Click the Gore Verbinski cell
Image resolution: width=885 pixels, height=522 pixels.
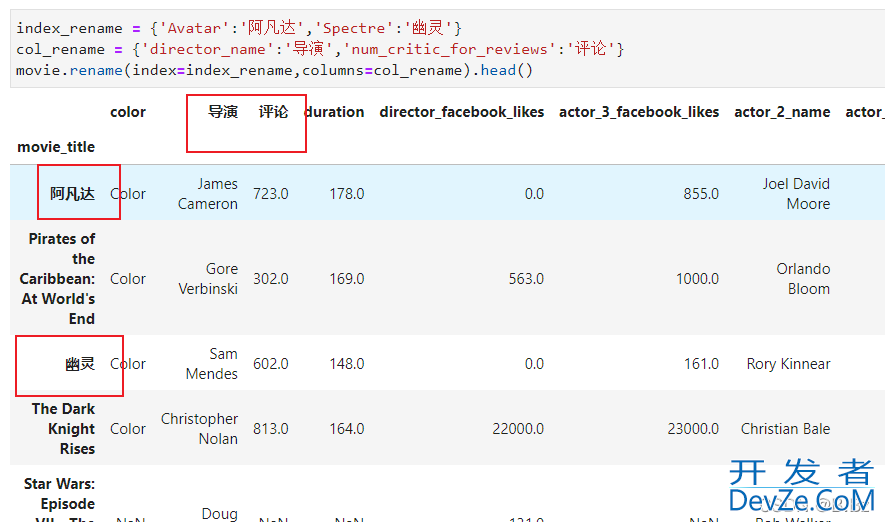point(208,279)
